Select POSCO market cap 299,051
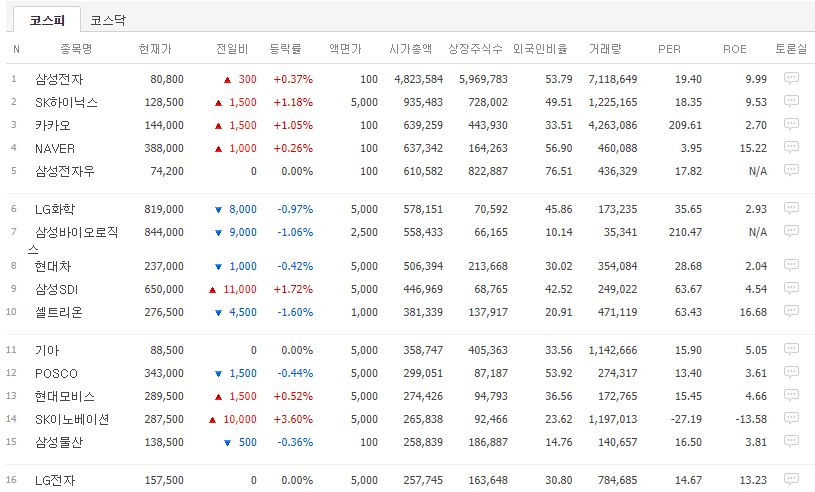 click(x=423, y=374)
